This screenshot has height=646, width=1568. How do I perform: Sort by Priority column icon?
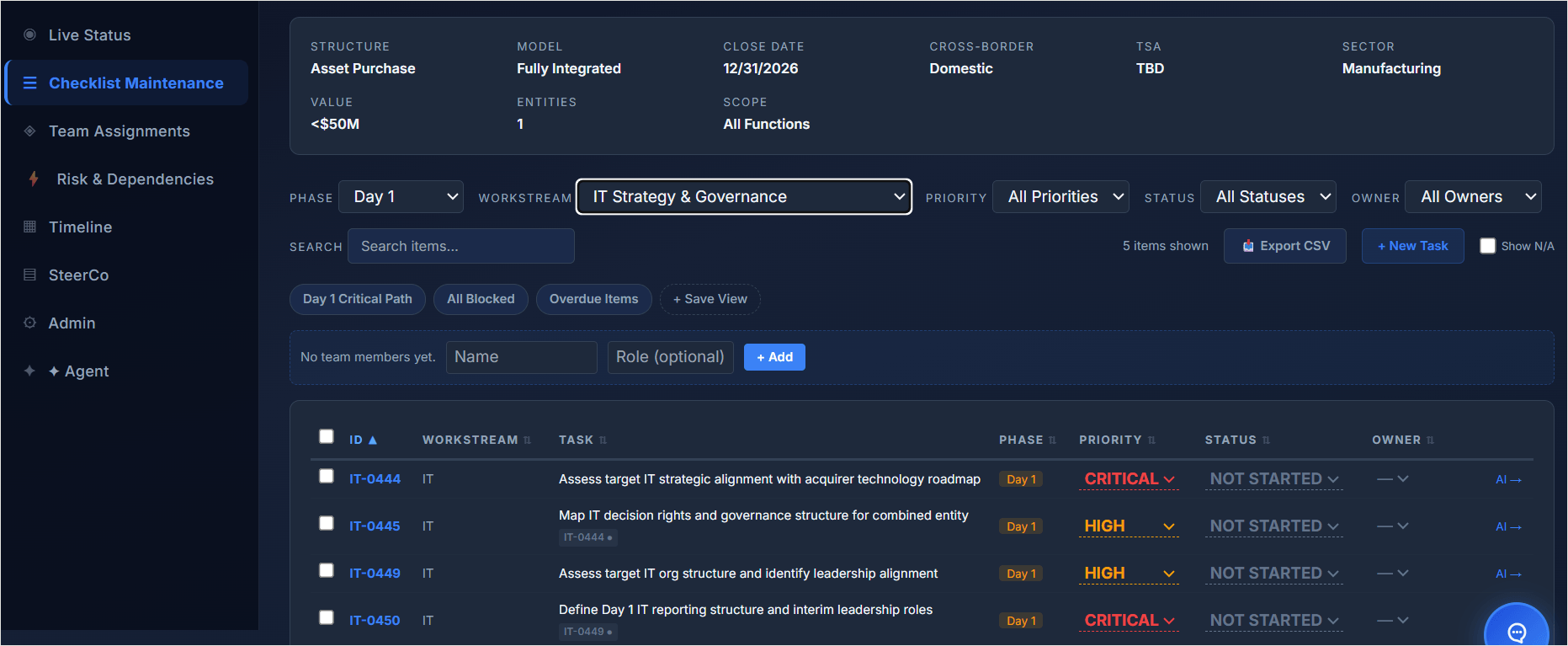pyautogui.click(x=1151, y=440)
